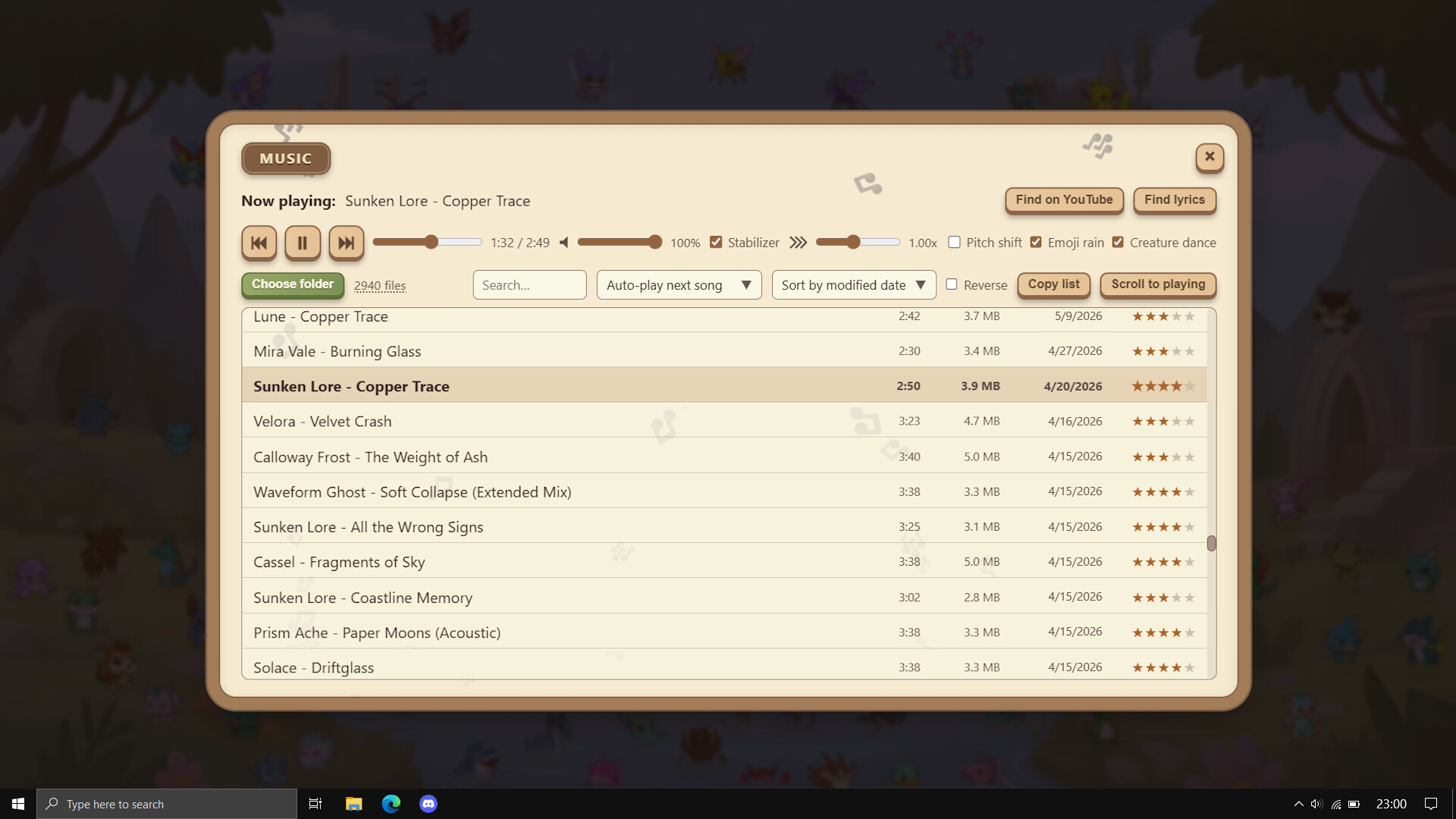Open the Auto-play next song dropdown
Image resolution: width=1456 pixels, height=819 pixels.
point(679,285)
